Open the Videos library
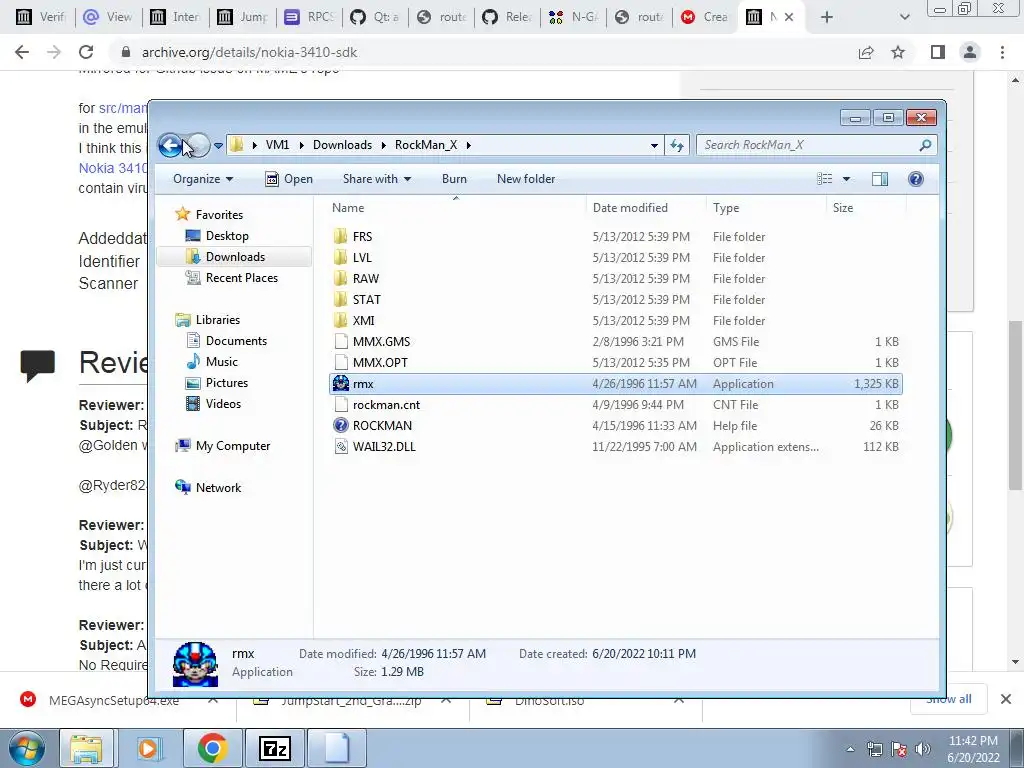Image resolution: width=1024 pixels, height=768 pixels. pos(214,404)
